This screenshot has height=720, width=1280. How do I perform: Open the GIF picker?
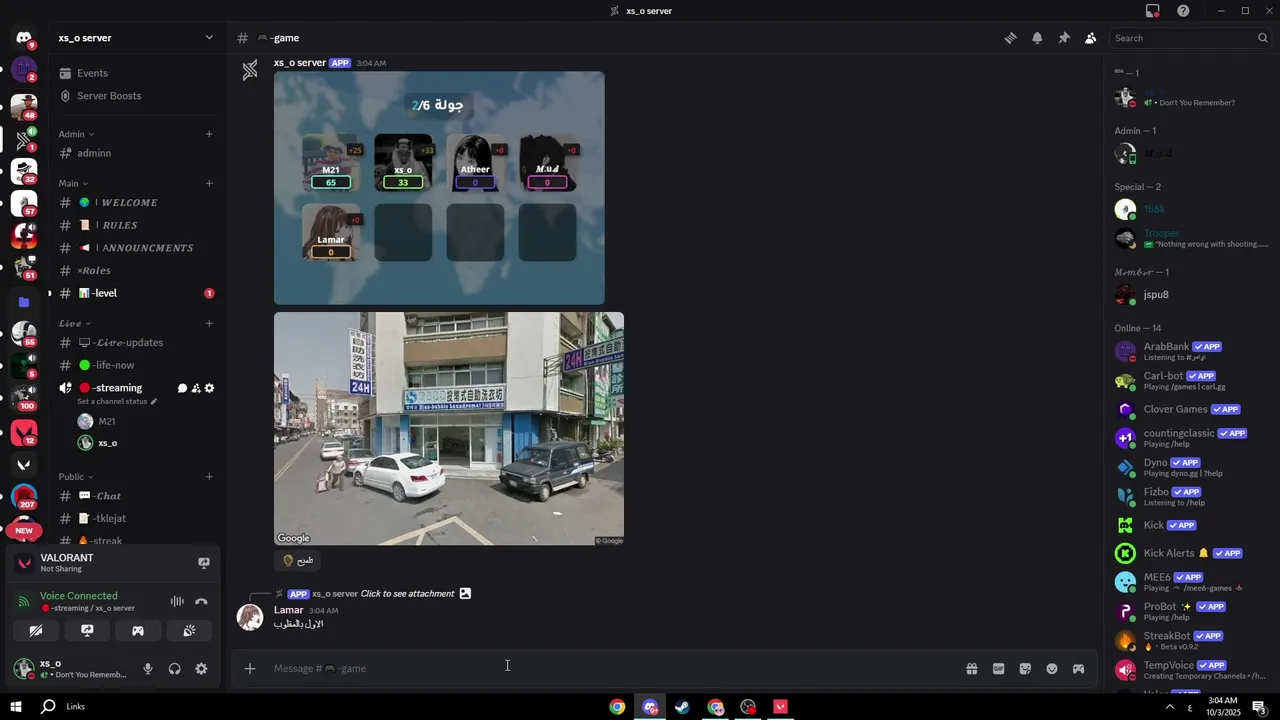(998, 669)
